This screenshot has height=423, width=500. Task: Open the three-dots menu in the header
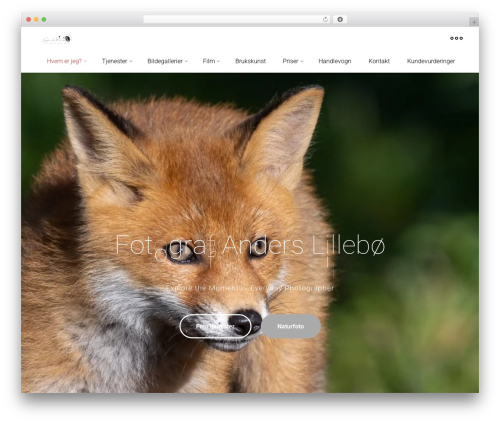pos(456,38)
